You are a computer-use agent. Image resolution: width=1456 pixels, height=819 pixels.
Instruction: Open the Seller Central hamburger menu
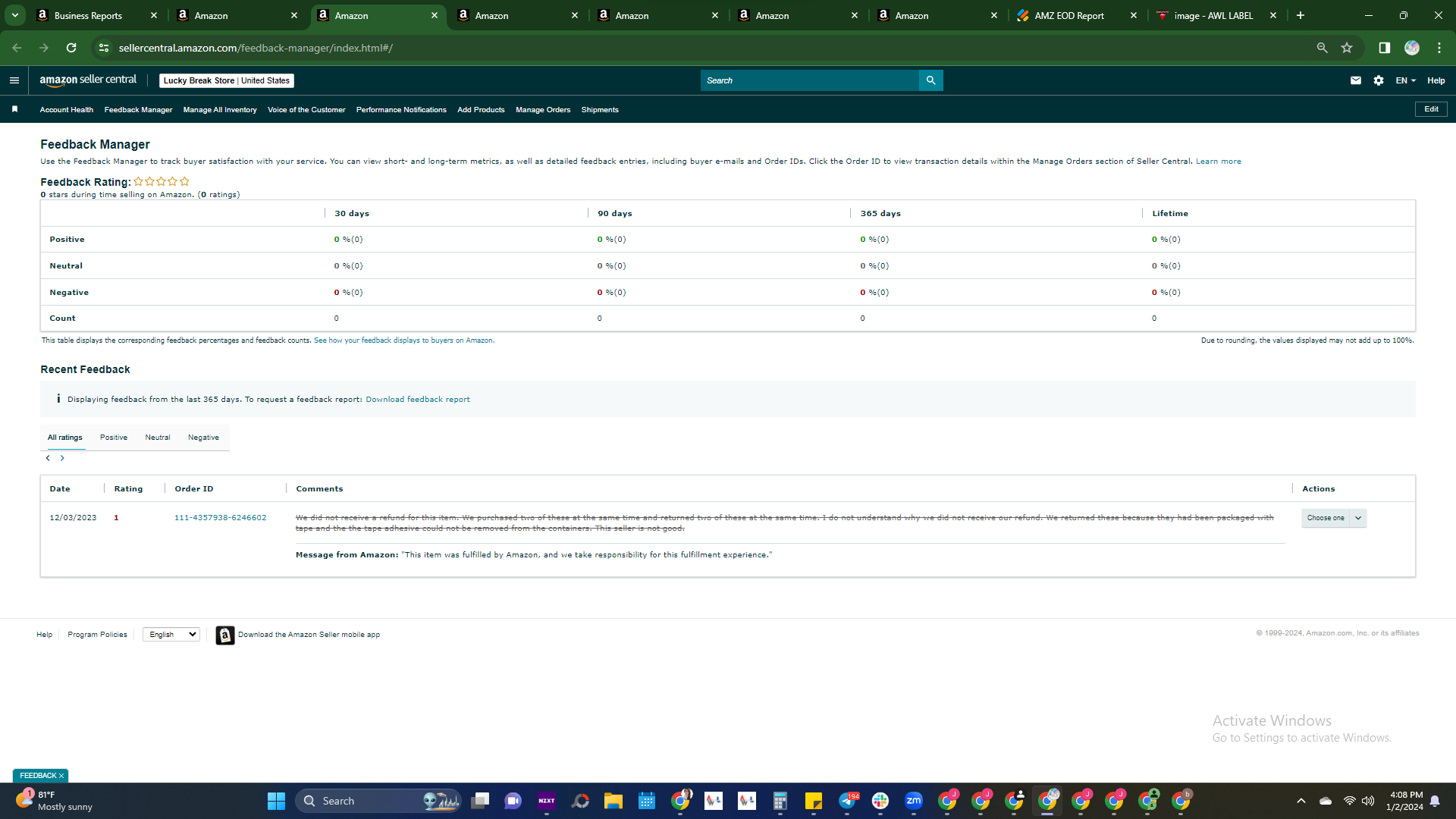click(14, 80)
